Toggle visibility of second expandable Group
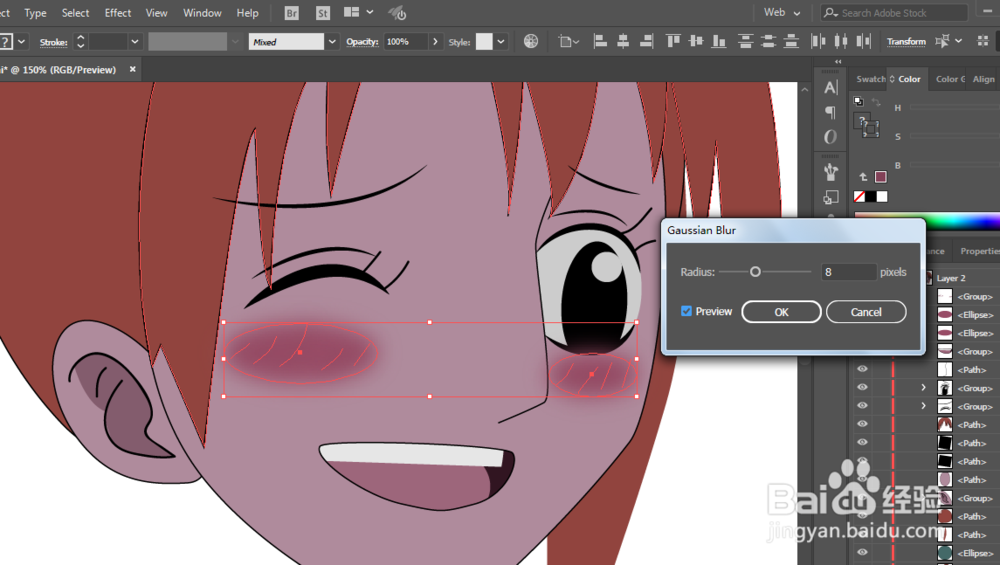 coord(862,406)
